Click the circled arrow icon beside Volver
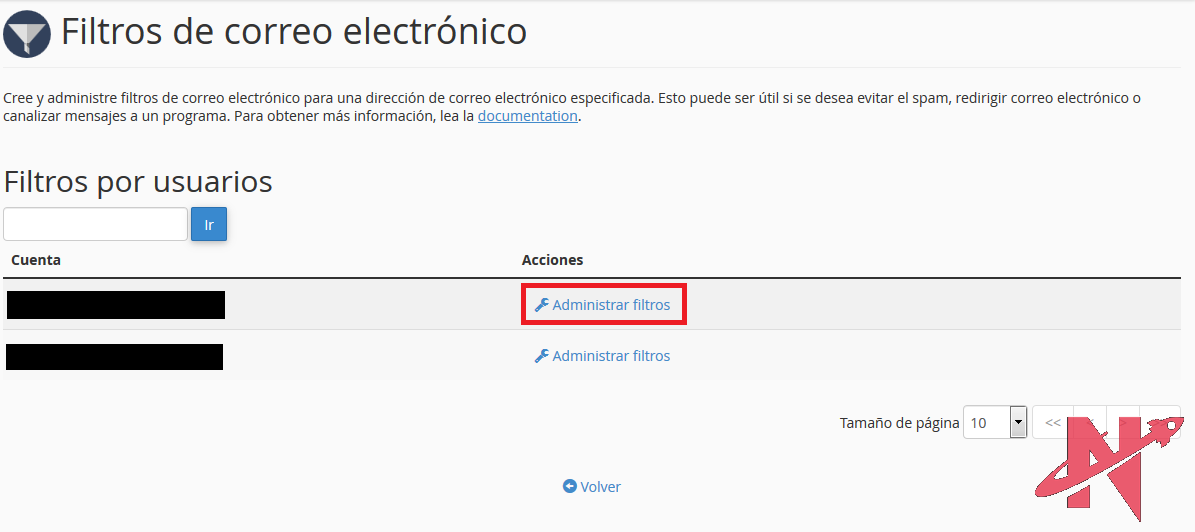 click(x=570, y=487)
